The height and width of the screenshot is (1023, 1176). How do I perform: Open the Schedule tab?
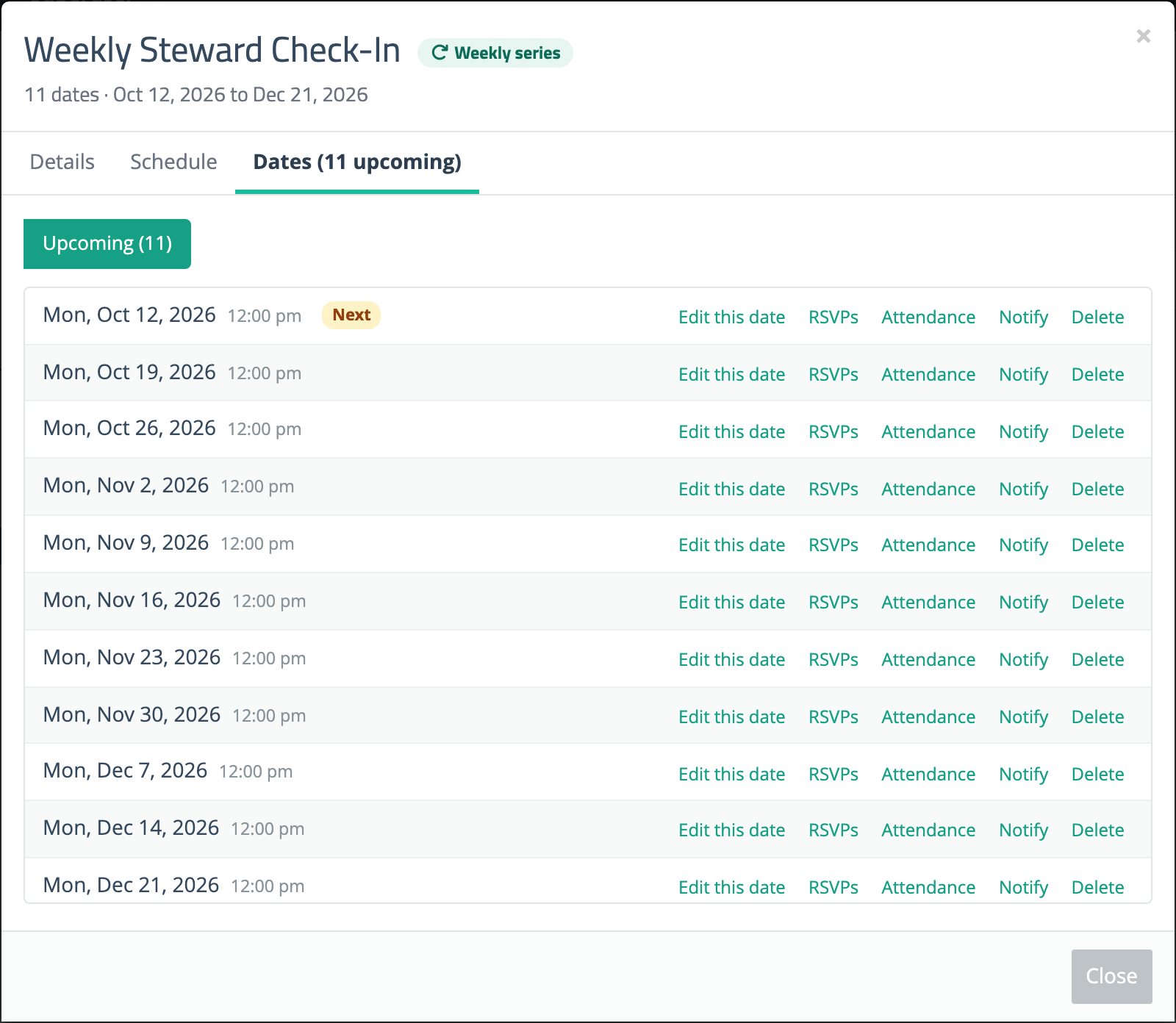pyautogui.click(x=173, y=162)
